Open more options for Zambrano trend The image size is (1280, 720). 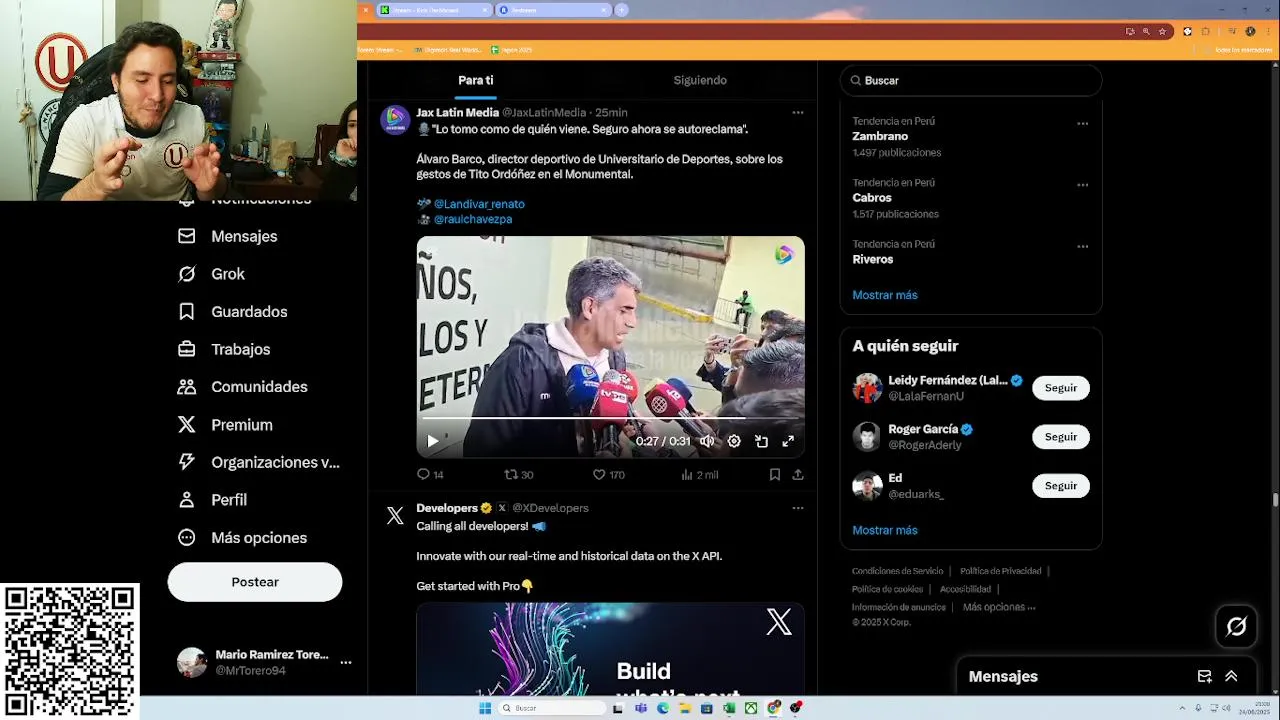point(1082,124)
